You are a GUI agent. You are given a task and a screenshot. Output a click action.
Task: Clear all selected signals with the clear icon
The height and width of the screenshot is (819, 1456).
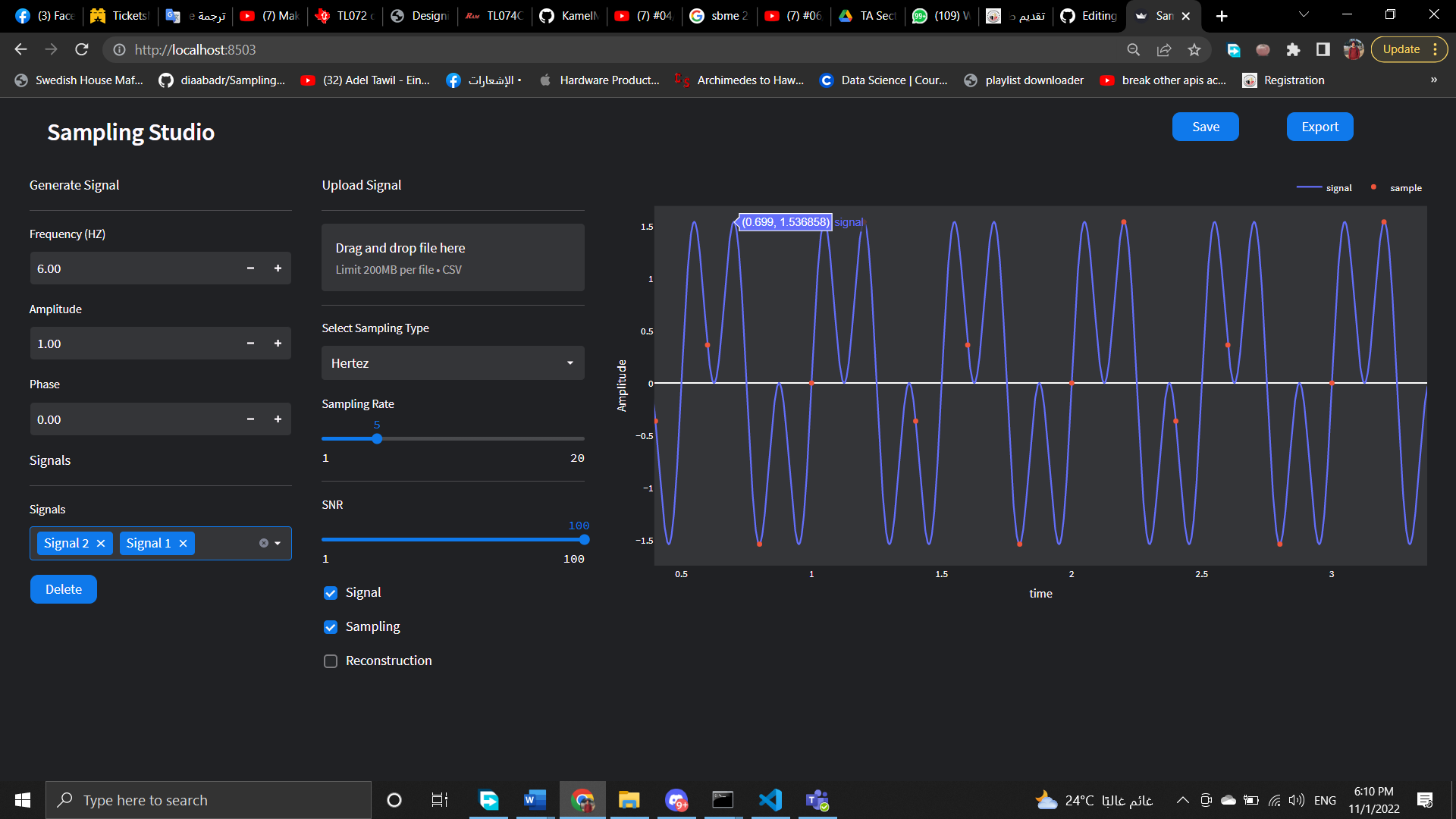tap(262, 542)
